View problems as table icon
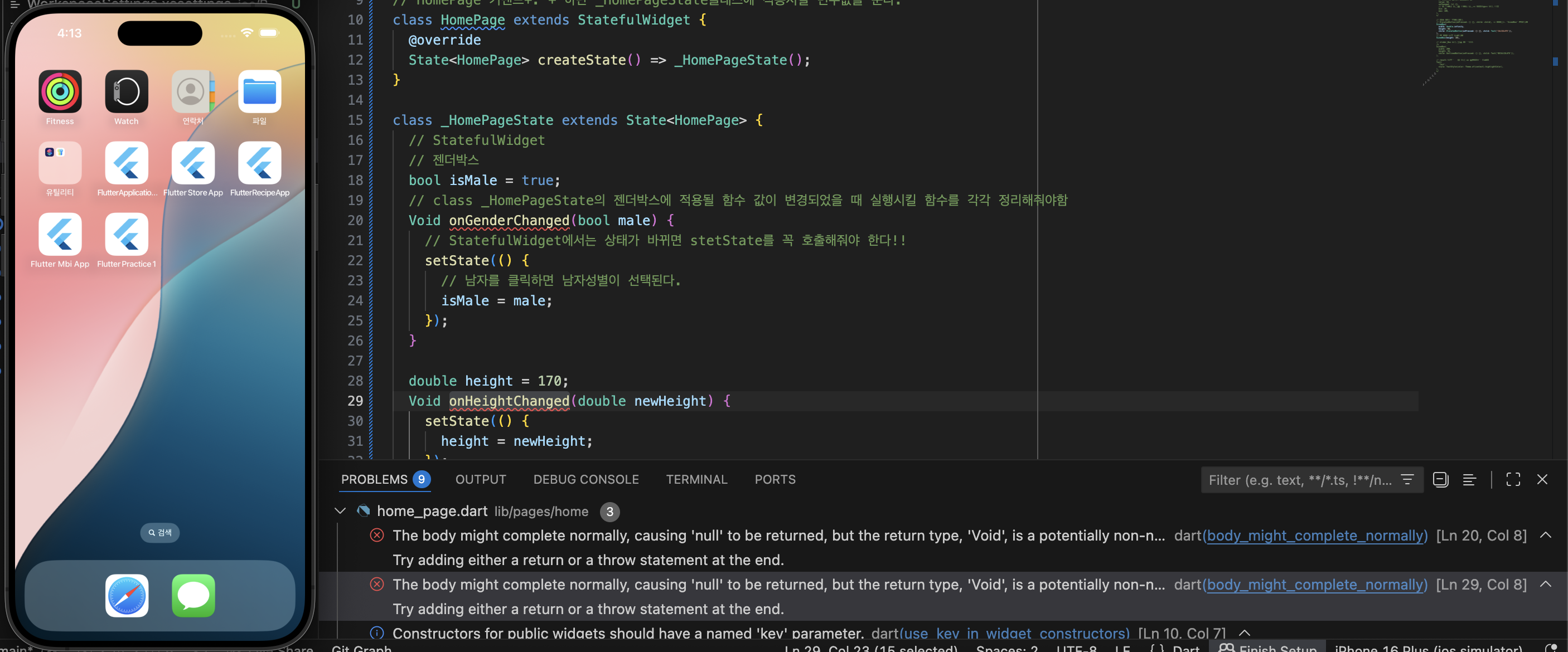The width and height of the screenshot is (1568, 652). click(x=1469, y=479)
